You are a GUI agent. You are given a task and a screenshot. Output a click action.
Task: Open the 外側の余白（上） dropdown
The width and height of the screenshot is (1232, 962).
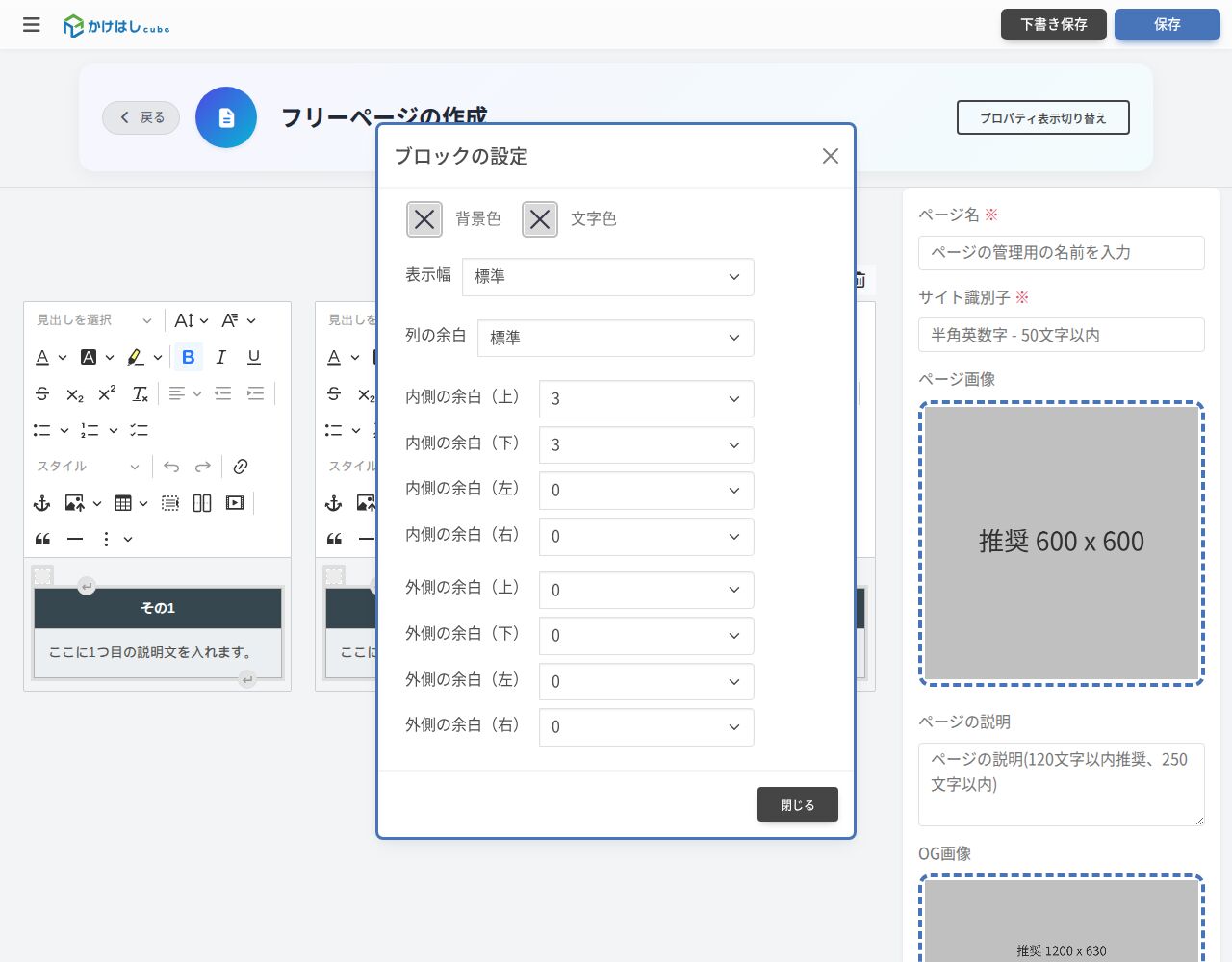click(647, 590)
